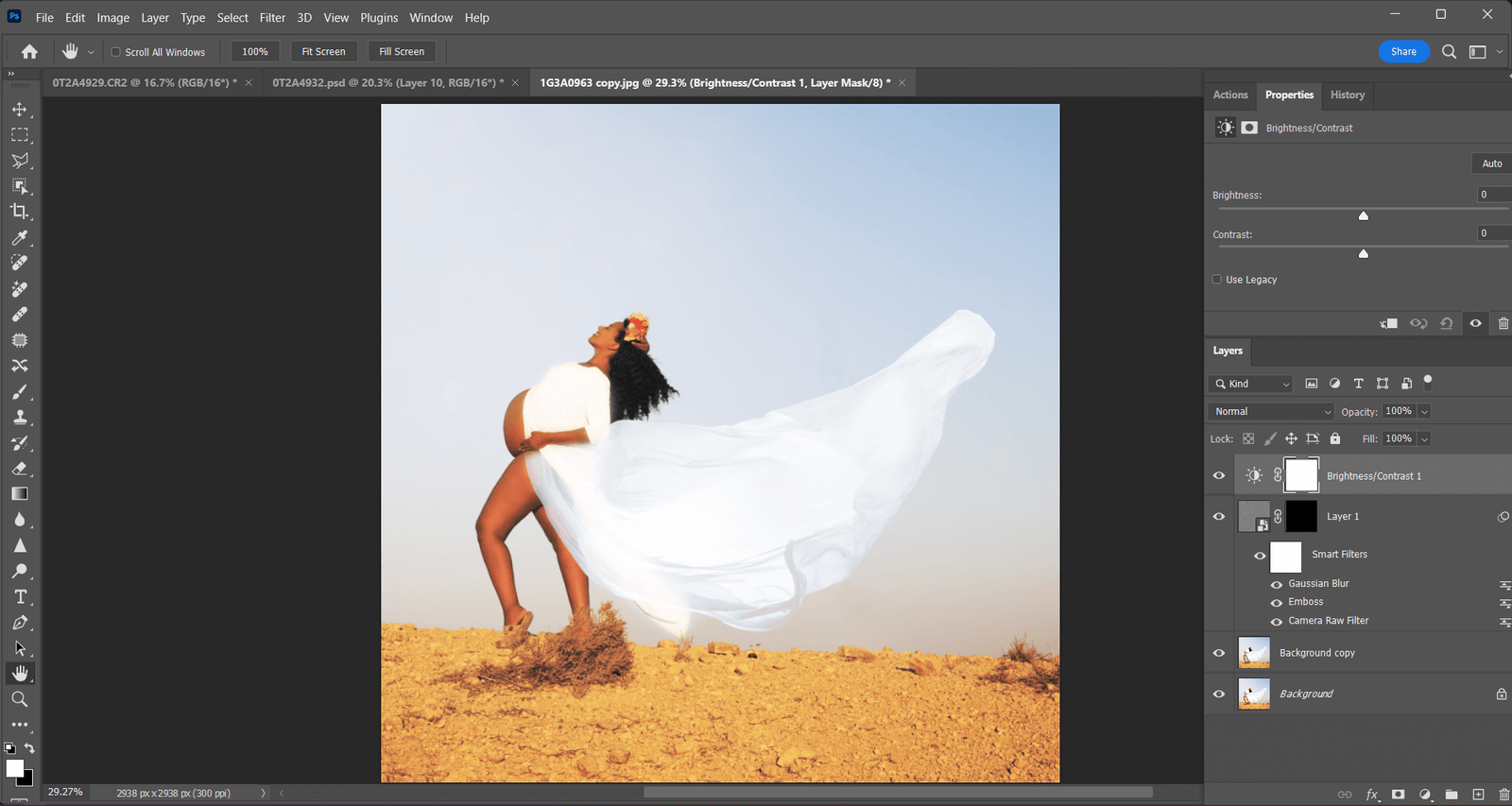
Task: Click the Fit Screen button
Action: tap(323, 52)
